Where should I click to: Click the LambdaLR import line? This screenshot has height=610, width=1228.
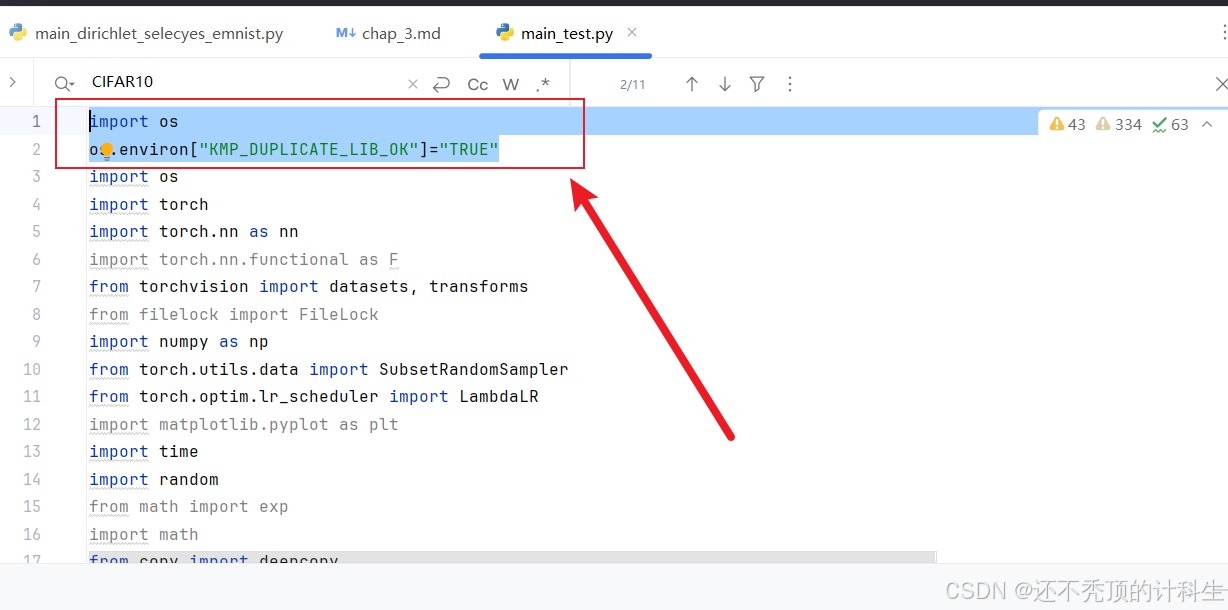pos(314,397)
